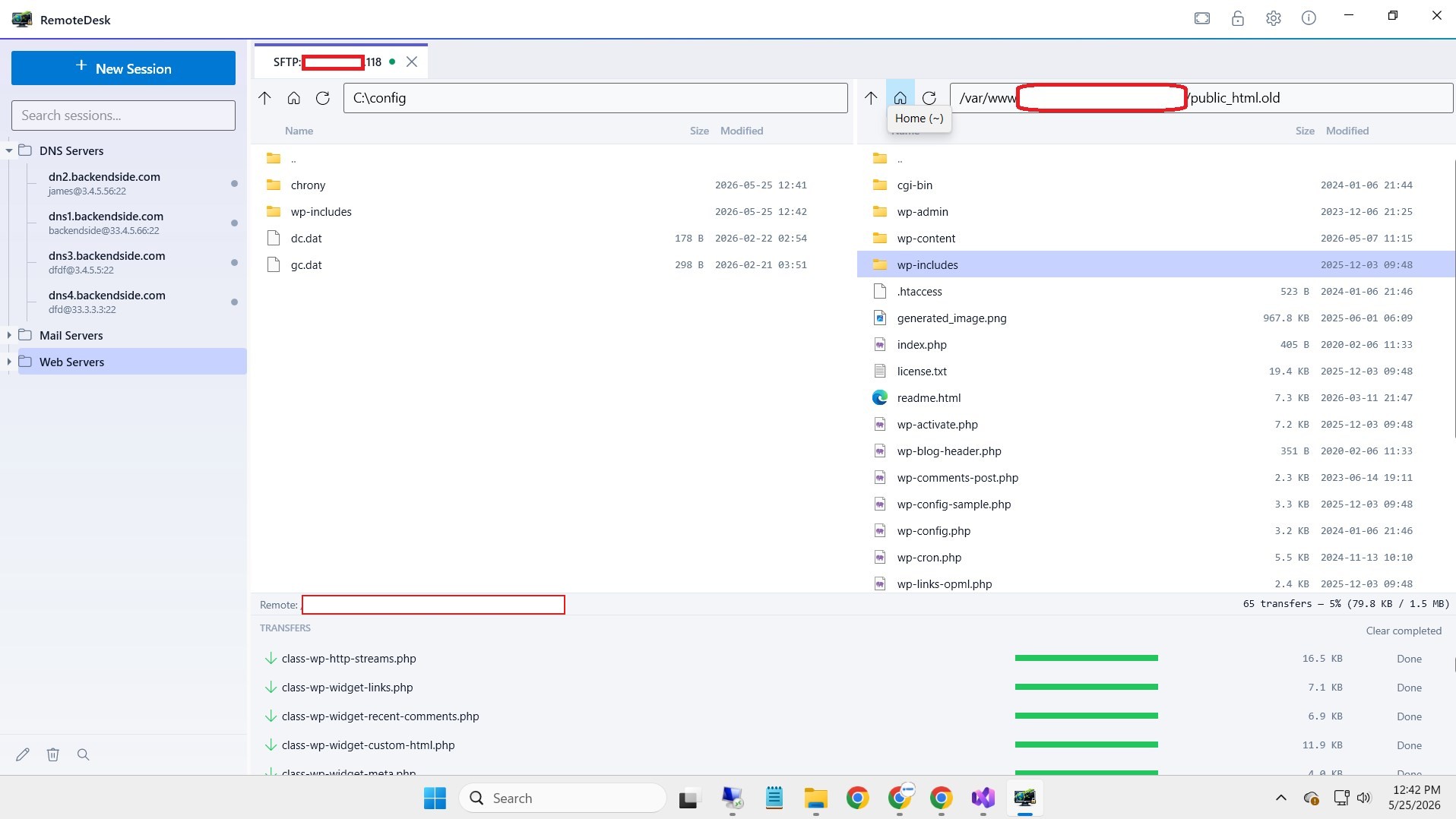Open File Explorer in the taskbar
Screen dimensions: 1456x819
click(x=815, y=798)
